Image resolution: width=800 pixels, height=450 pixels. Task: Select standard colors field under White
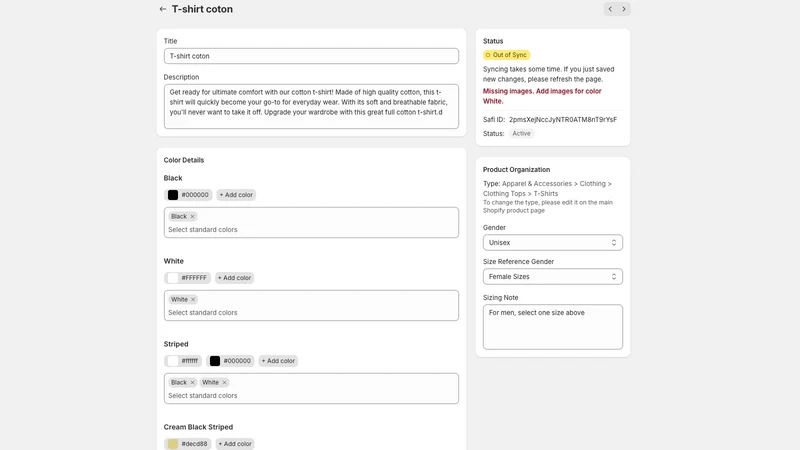(x=311, y=306)
